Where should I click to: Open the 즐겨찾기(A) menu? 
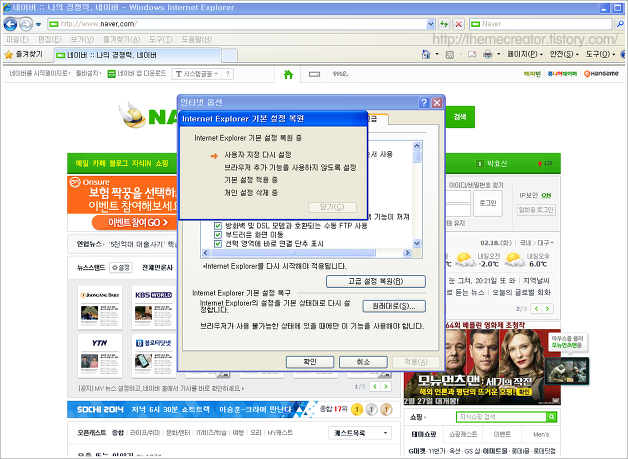click(121, 39)
